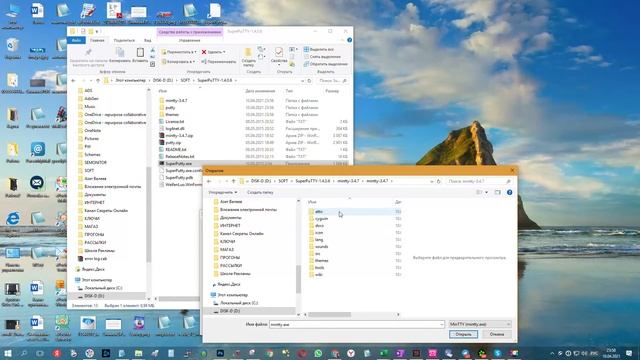The image size is (640, 360).
Task: Expand the file name history dropdown arrow
Action: click(442, 324)
